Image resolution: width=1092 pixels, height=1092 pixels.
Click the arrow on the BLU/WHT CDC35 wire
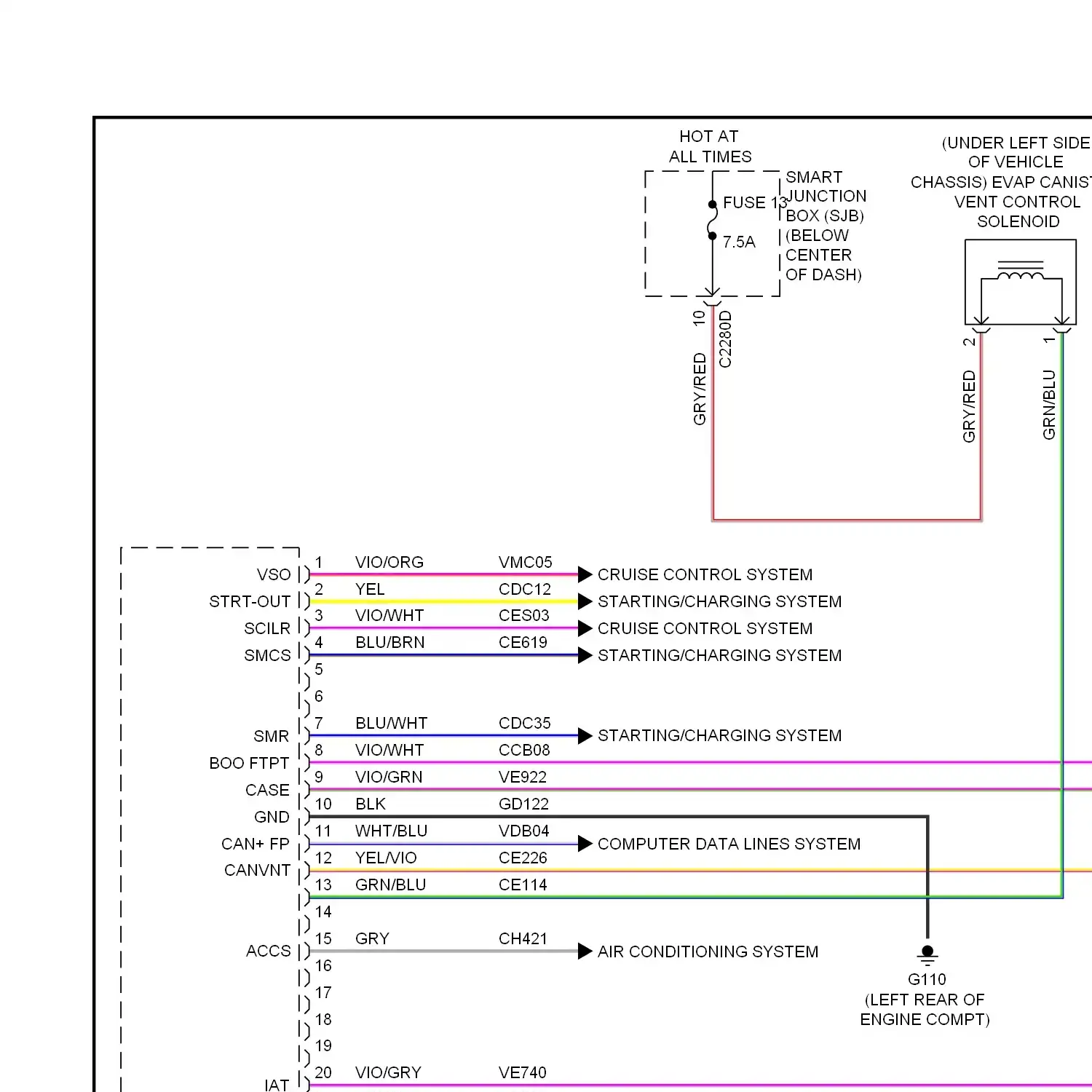click(x=585, y=736)
